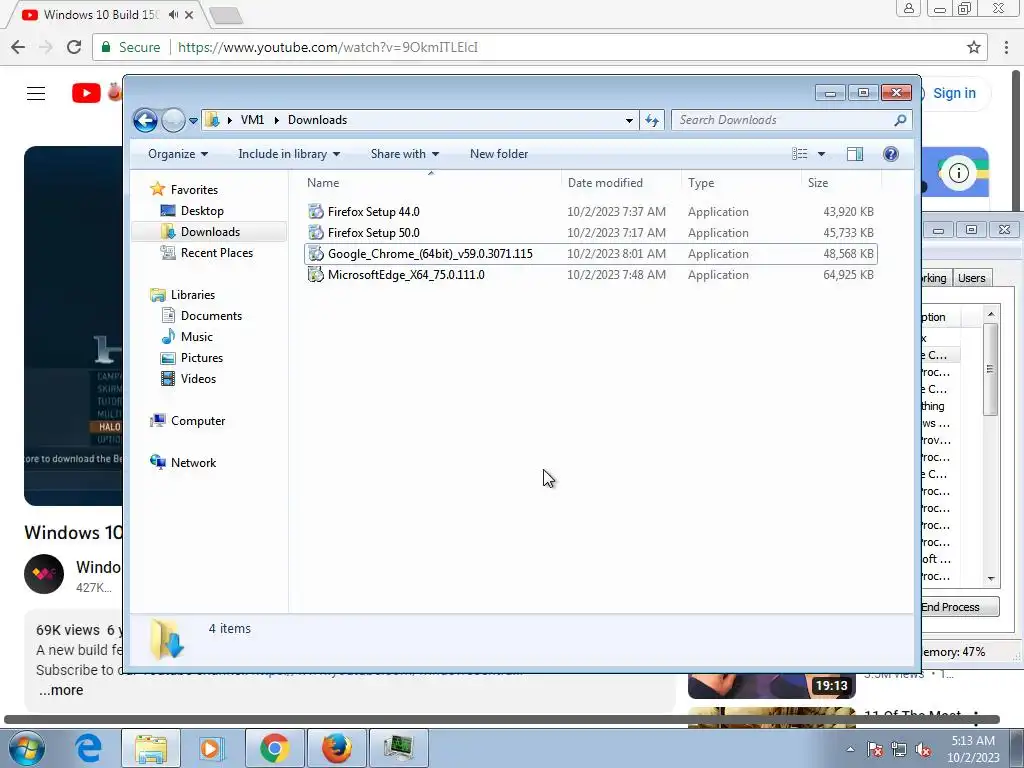Image resolution: width=1024 pixels, height=768 pixels.
Task: Launch Internet Explorer from the taskbar
Action: click(88, 748)
